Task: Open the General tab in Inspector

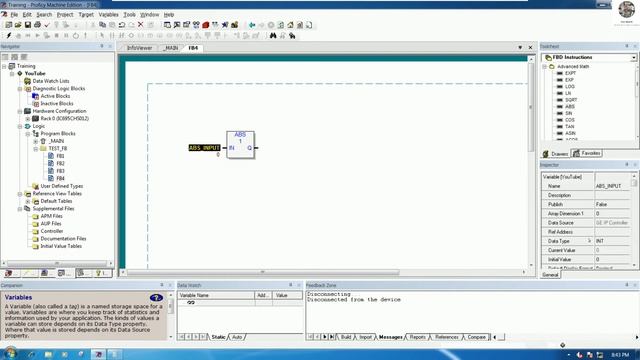Action: coord(550,275)
